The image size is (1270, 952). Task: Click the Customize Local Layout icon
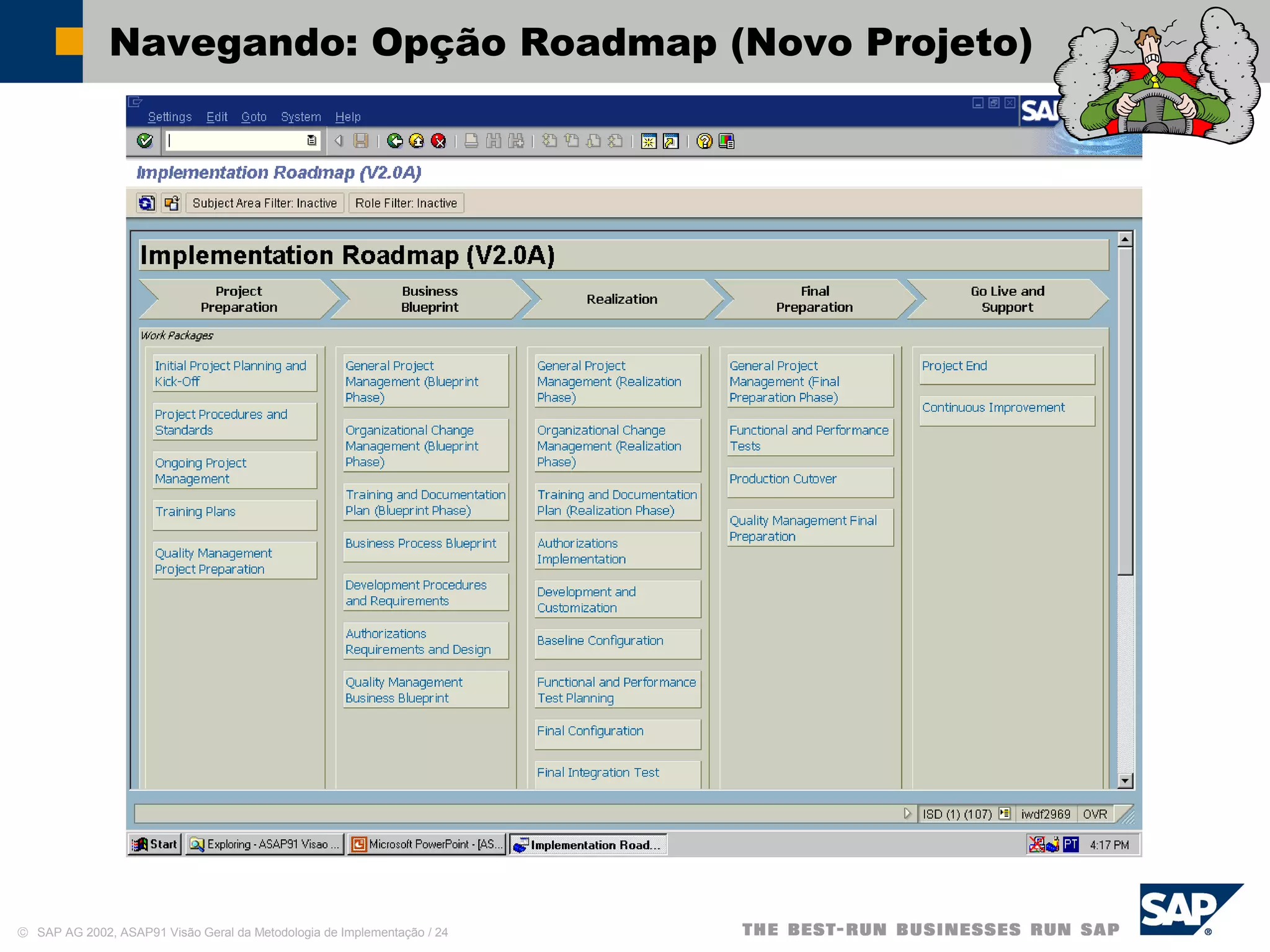click(727, 141)
